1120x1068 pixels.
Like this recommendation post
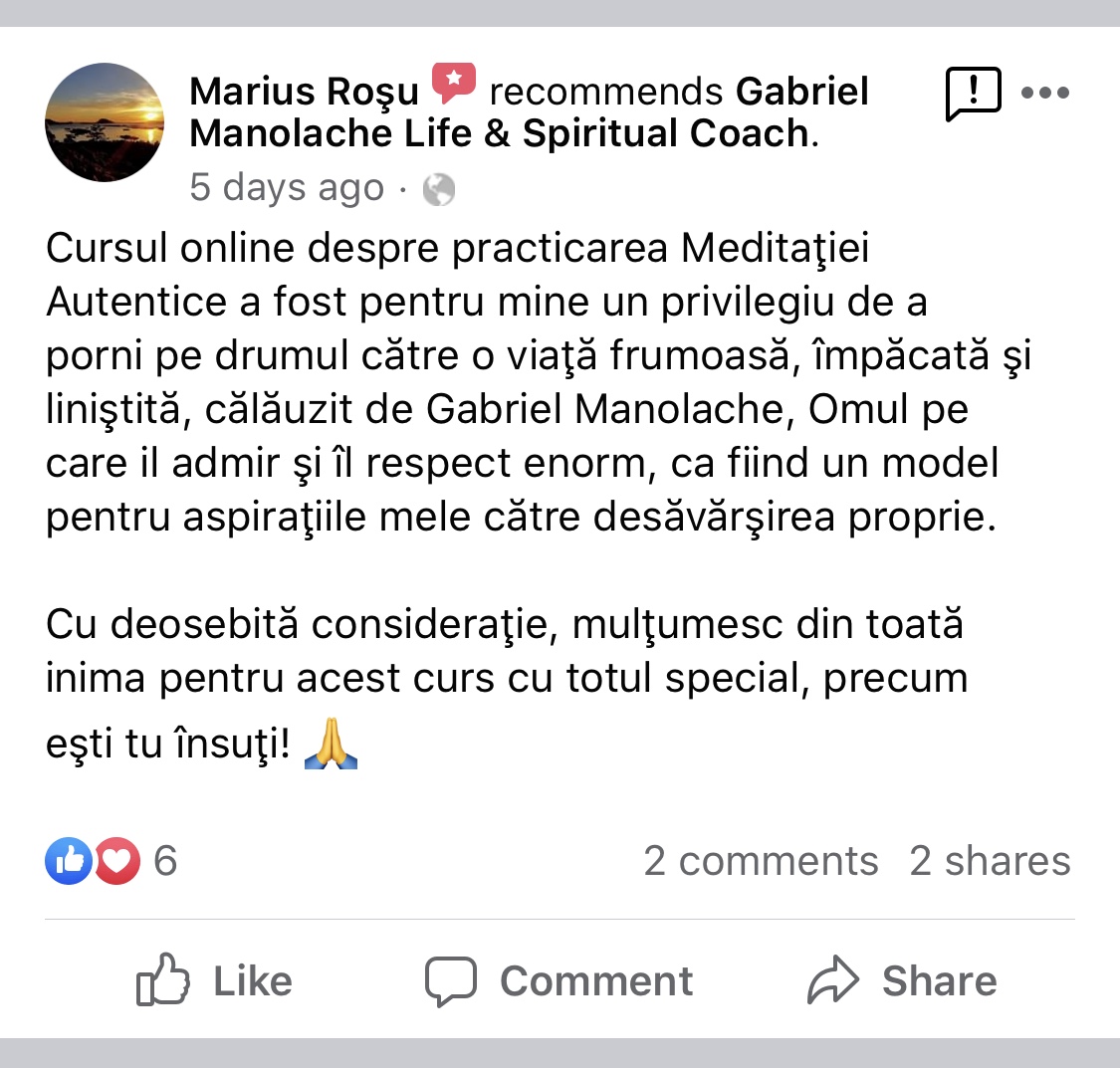214,980
